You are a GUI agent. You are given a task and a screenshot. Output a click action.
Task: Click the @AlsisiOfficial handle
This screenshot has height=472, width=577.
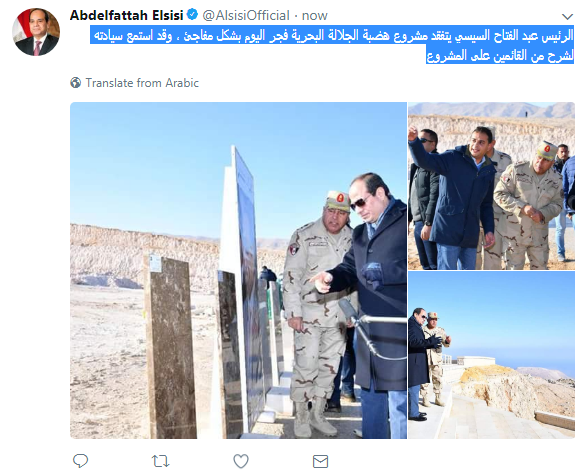[246, 15]
